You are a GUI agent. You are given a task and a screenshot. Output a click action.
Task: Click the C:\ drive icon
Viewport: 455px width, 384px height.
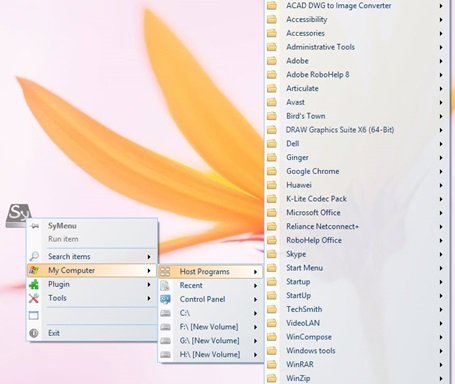[165, 313]
